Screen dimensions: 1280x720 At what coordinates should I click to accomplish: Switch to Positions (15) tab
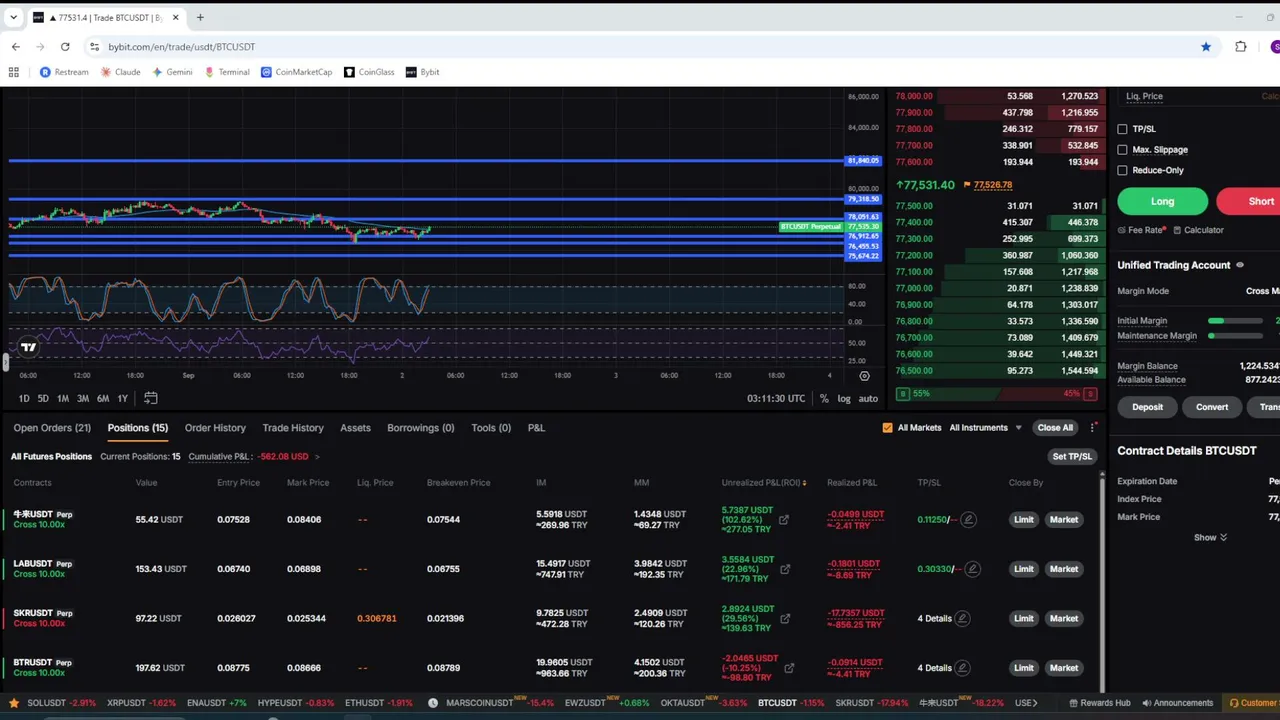138,428
